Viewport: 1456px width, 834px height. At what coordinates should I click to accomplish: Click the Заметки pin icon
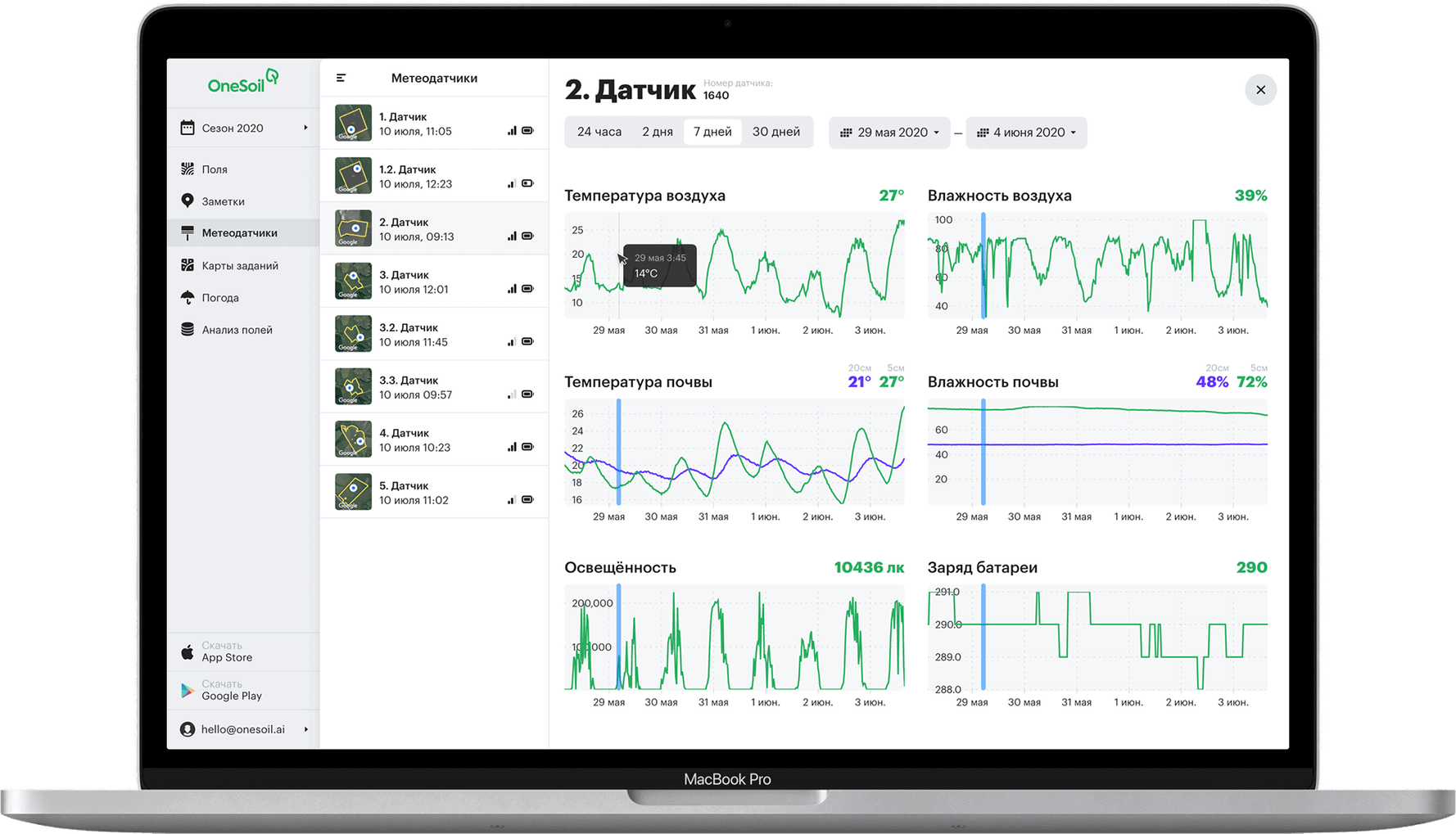click(188, 201)
